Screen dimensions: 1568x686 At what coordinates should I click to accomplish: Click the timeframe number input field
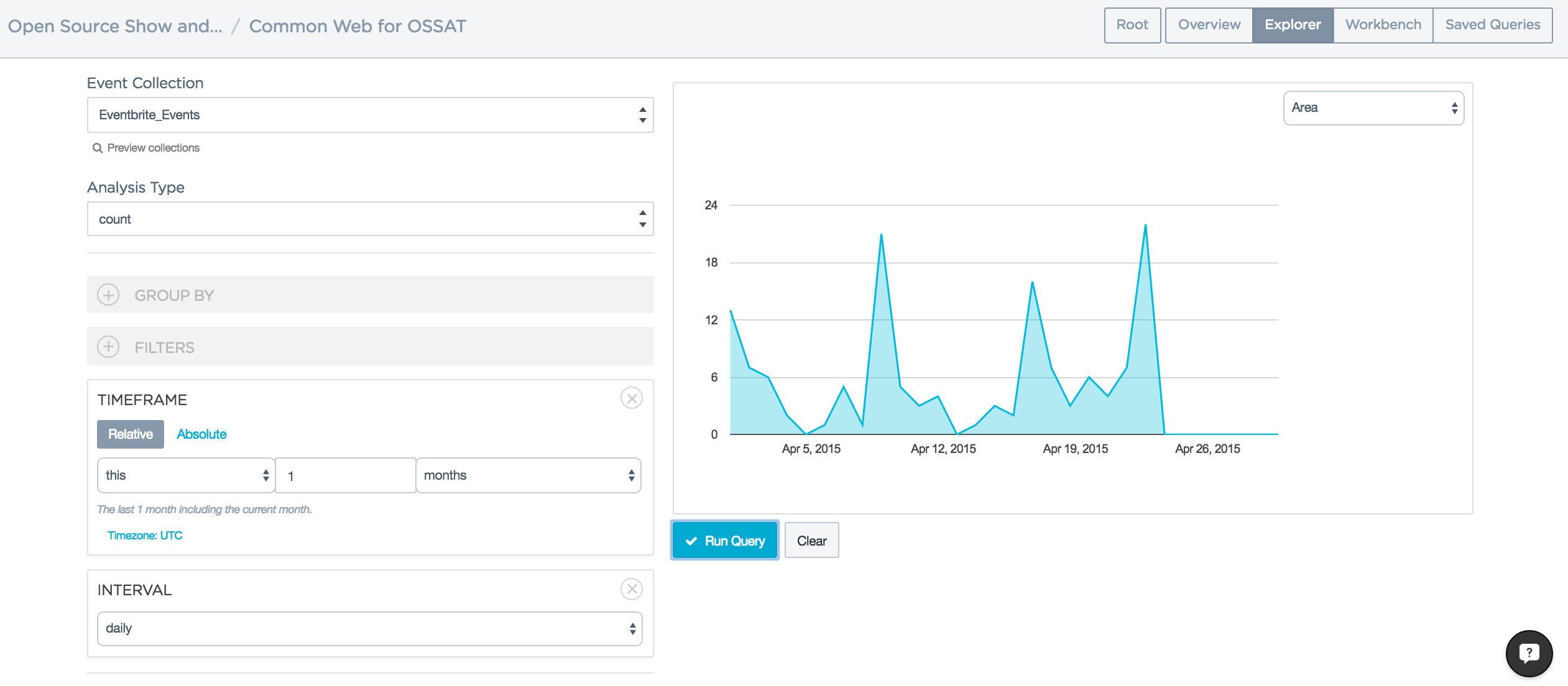tap(345, 476)
